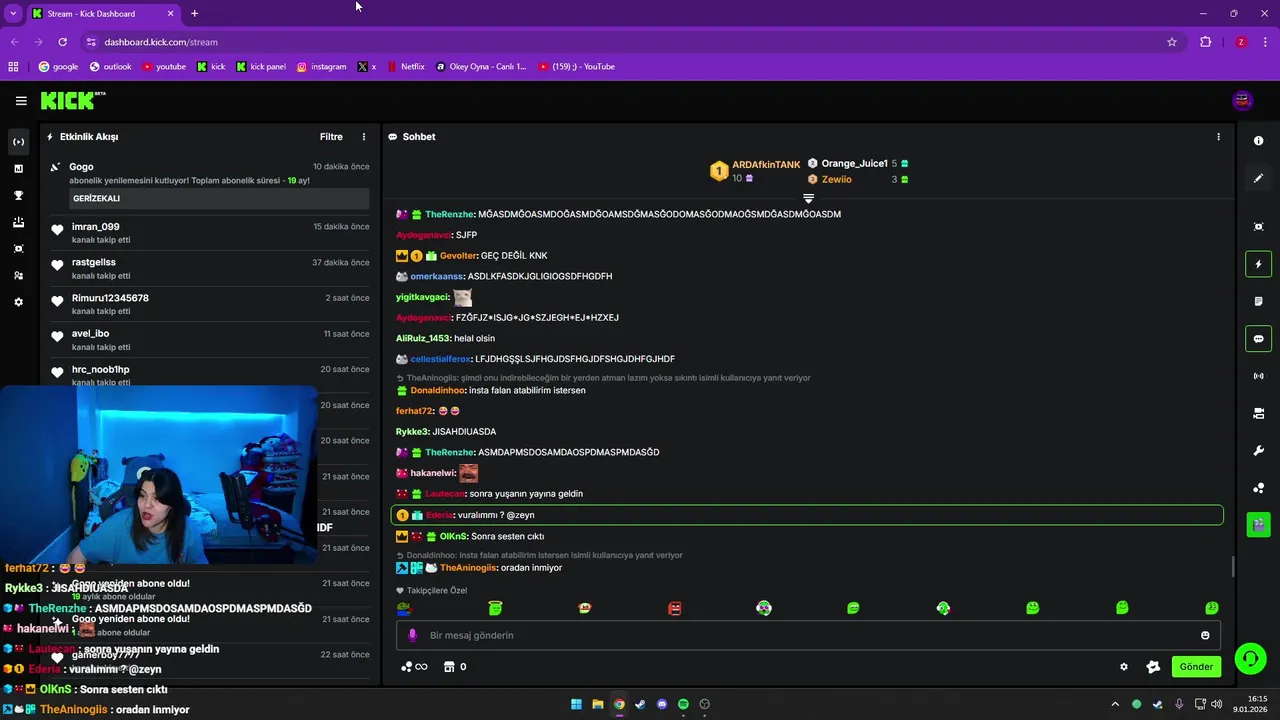Click the Gönder send button
The height and width of the screenshot is (720, 1280).
click(1196, 667)
